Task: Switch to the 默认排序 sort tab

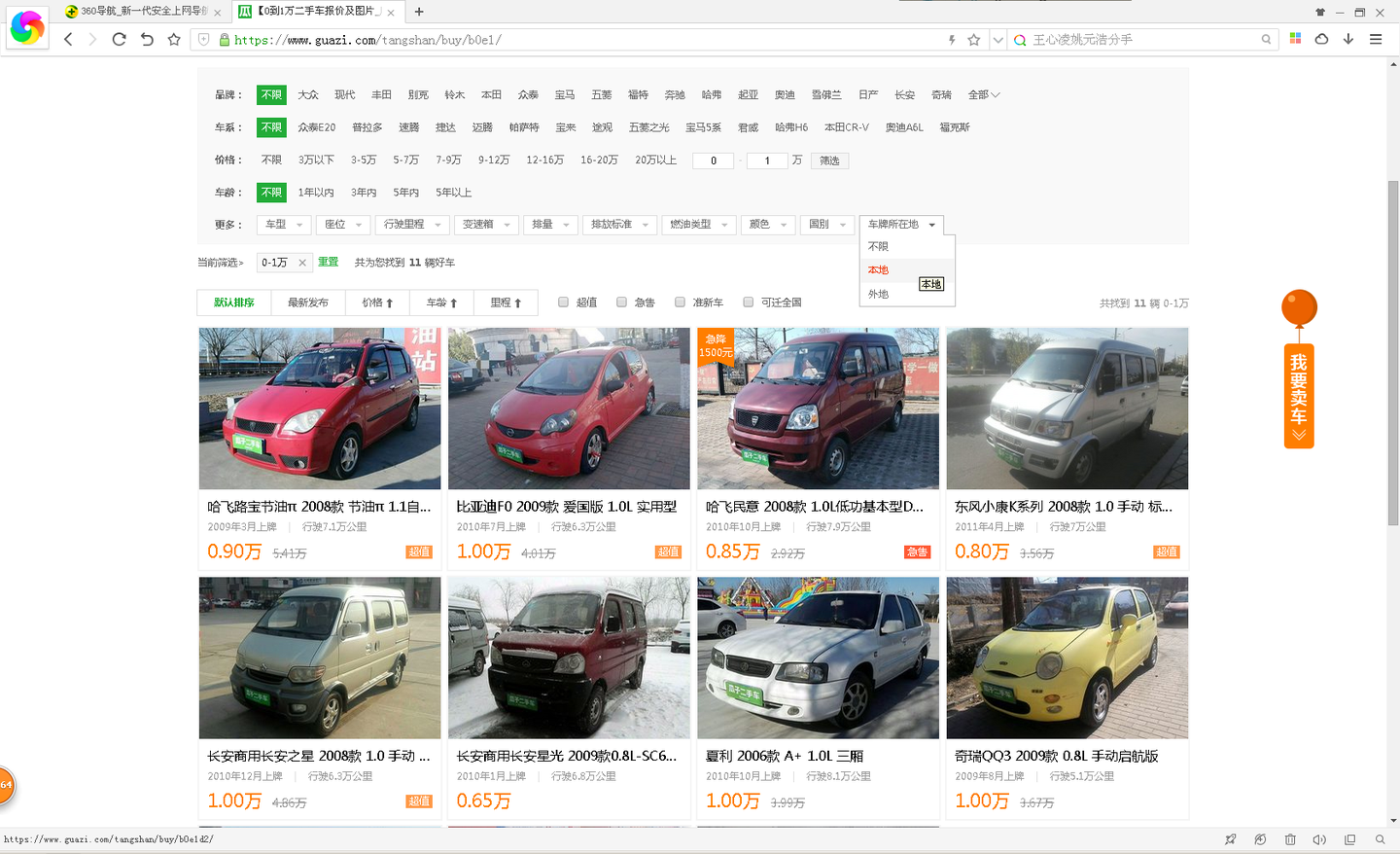Action: point(234,302)
